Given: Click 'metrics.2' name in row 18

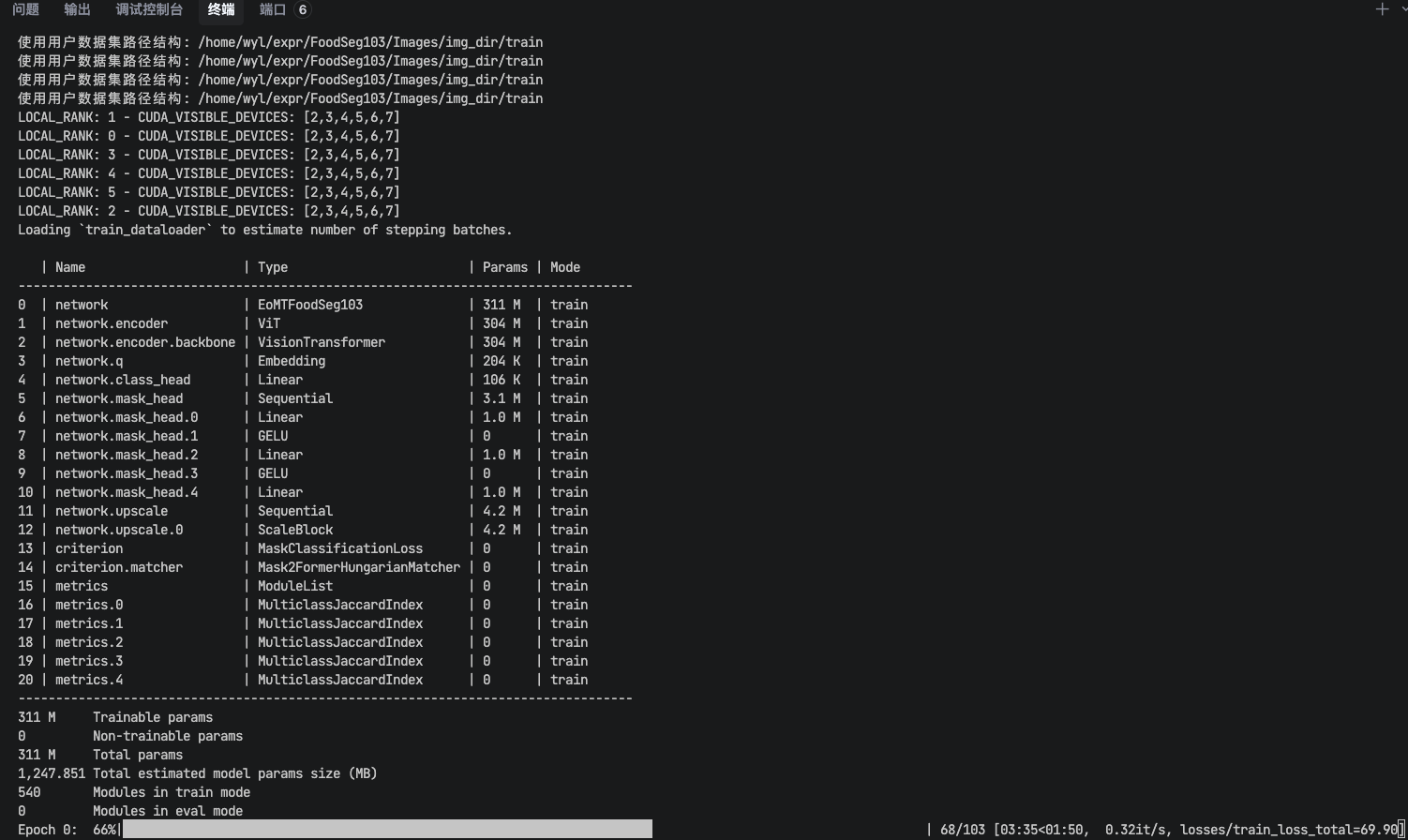Looking at the screenshot, I should 89,642.
